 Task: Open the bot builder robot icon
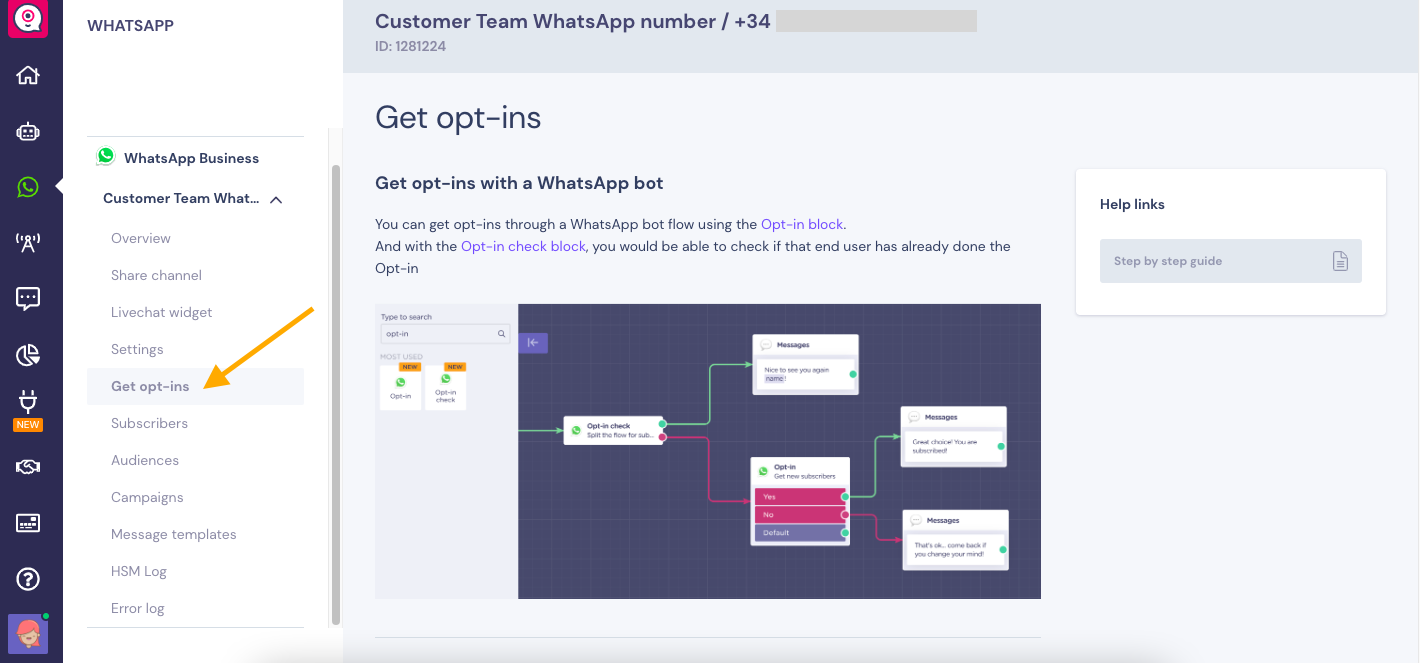[28, 131]
